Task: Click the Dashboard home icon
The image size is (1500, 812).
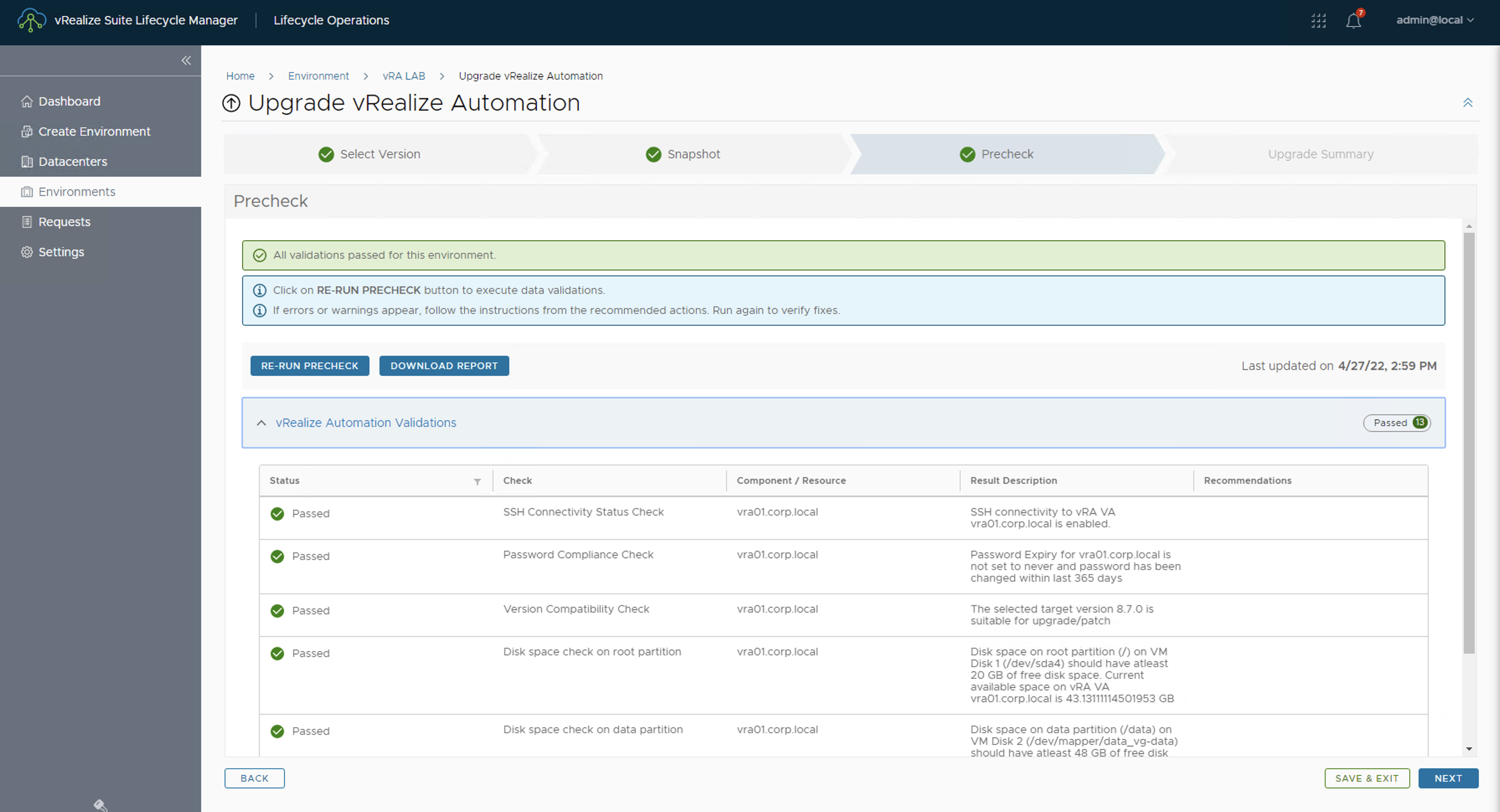Action: [x=27, y=101]
